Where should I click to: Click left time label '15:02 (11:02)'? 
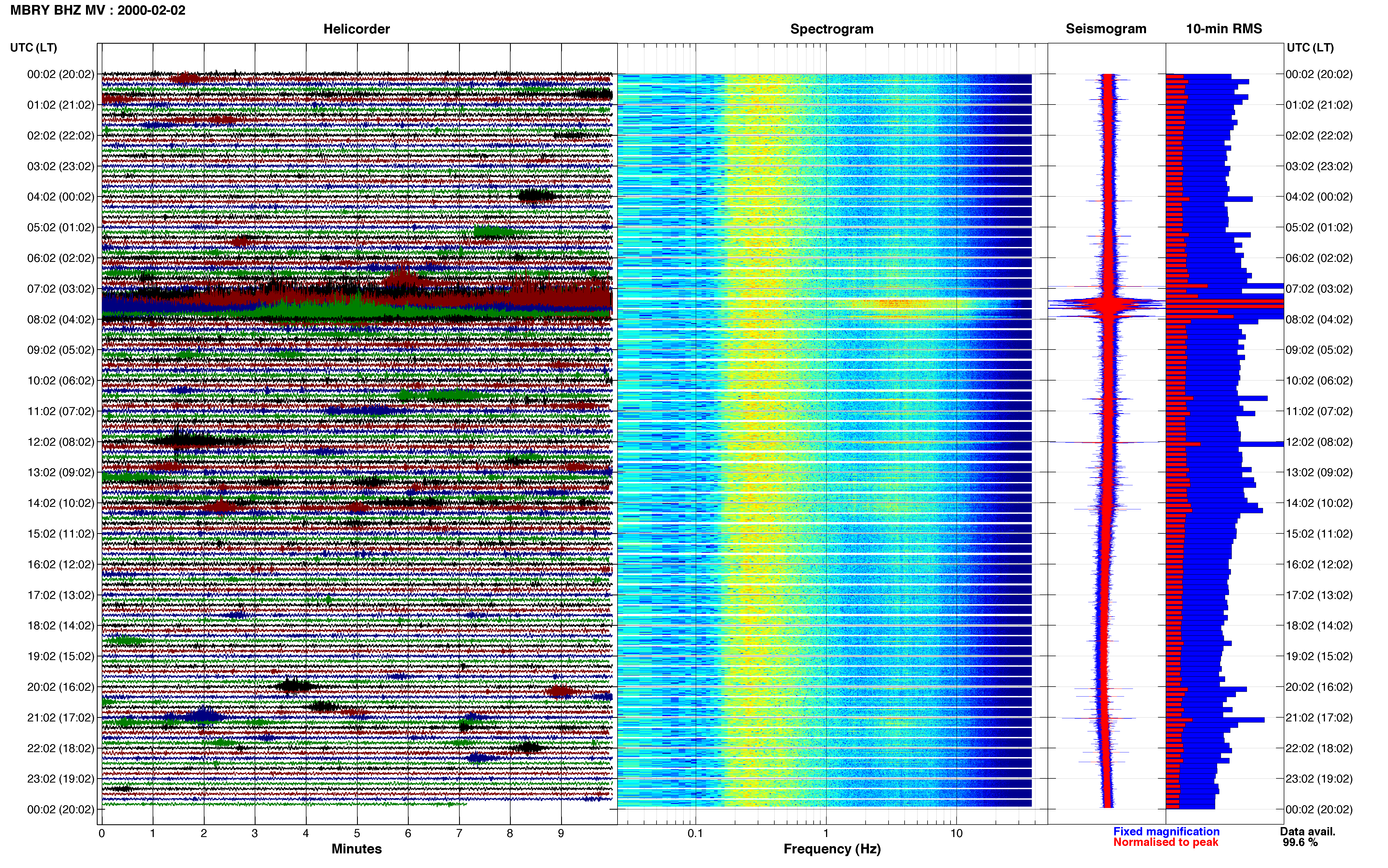(x=60, y=534)
